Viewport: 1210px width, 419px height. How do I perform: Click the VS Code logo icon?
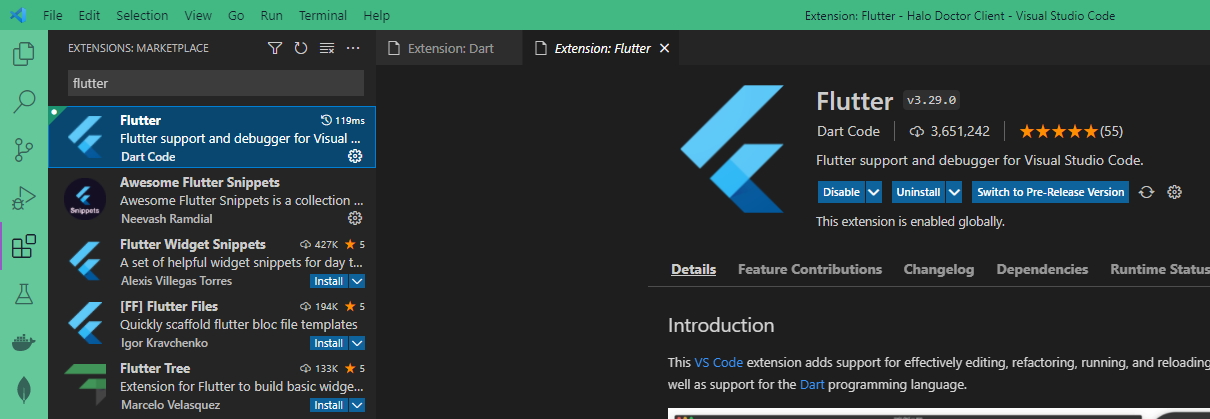[19, 16]
